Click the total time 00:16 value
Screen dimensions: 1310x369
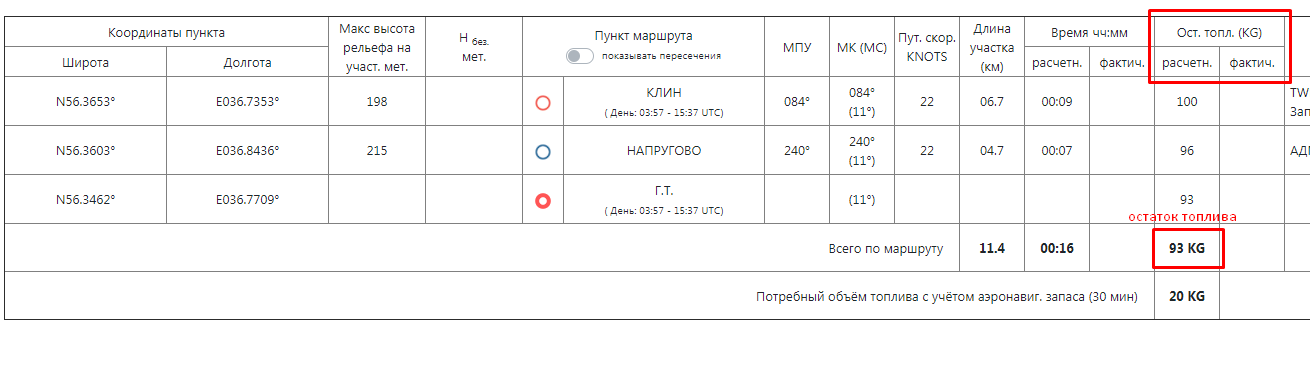click(1057, 248)
